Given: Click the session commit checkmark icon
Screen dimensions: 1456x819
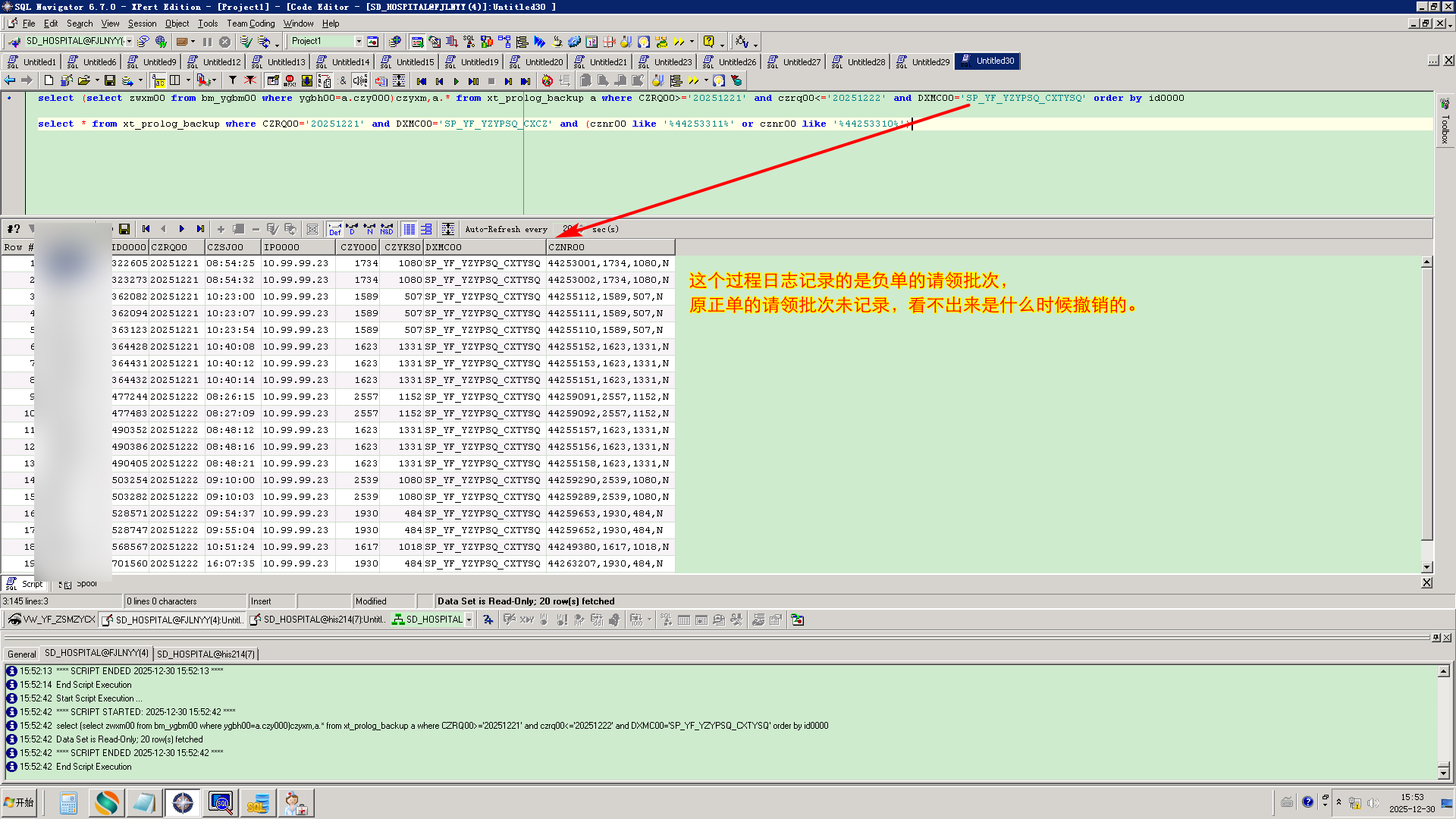Looking at the screenshot, I should pos(246,42).
